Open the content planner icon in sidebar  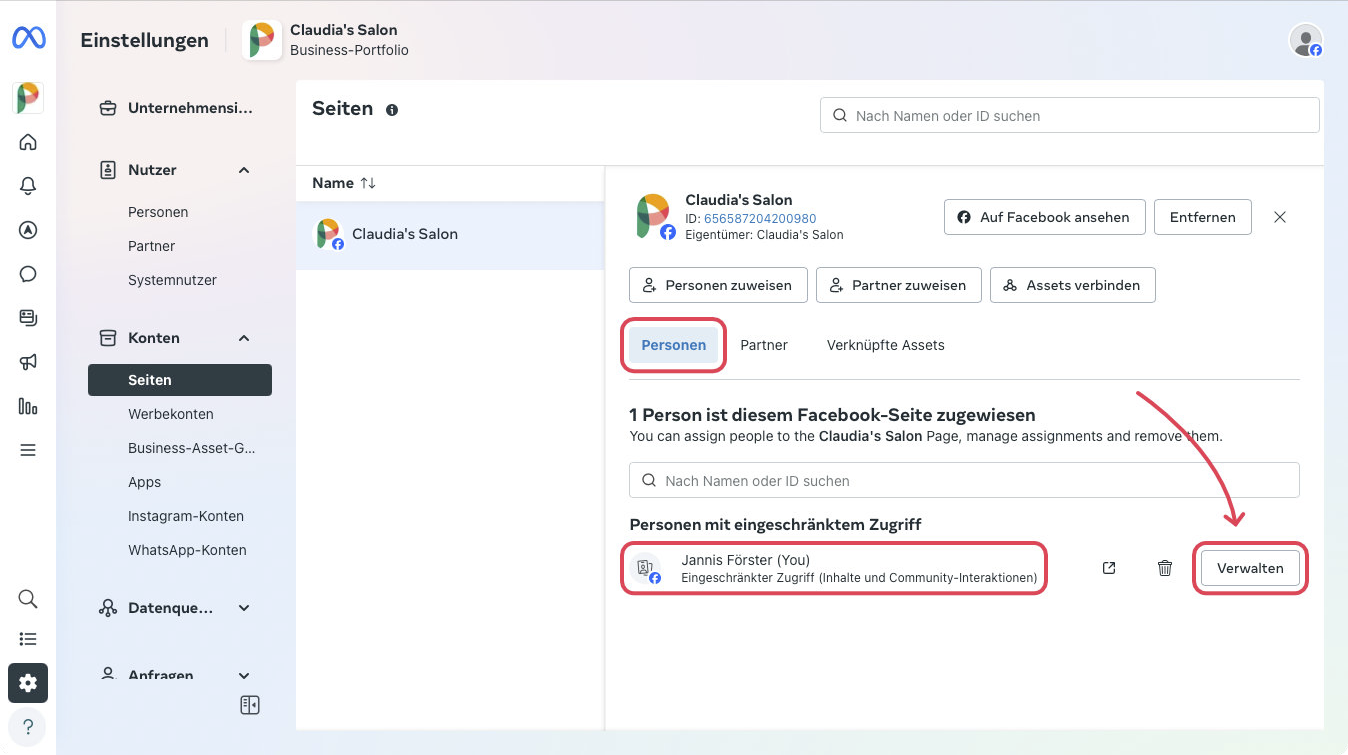[x=28, y=318]
